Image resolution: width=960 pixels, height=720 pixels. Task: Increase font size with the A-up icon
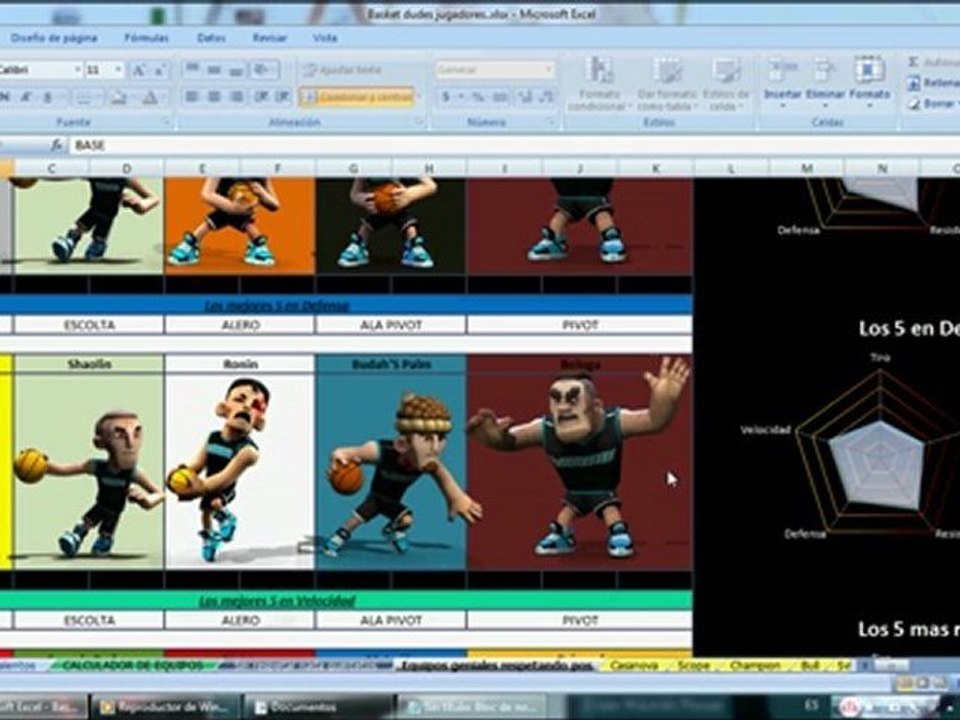(139, 70)
